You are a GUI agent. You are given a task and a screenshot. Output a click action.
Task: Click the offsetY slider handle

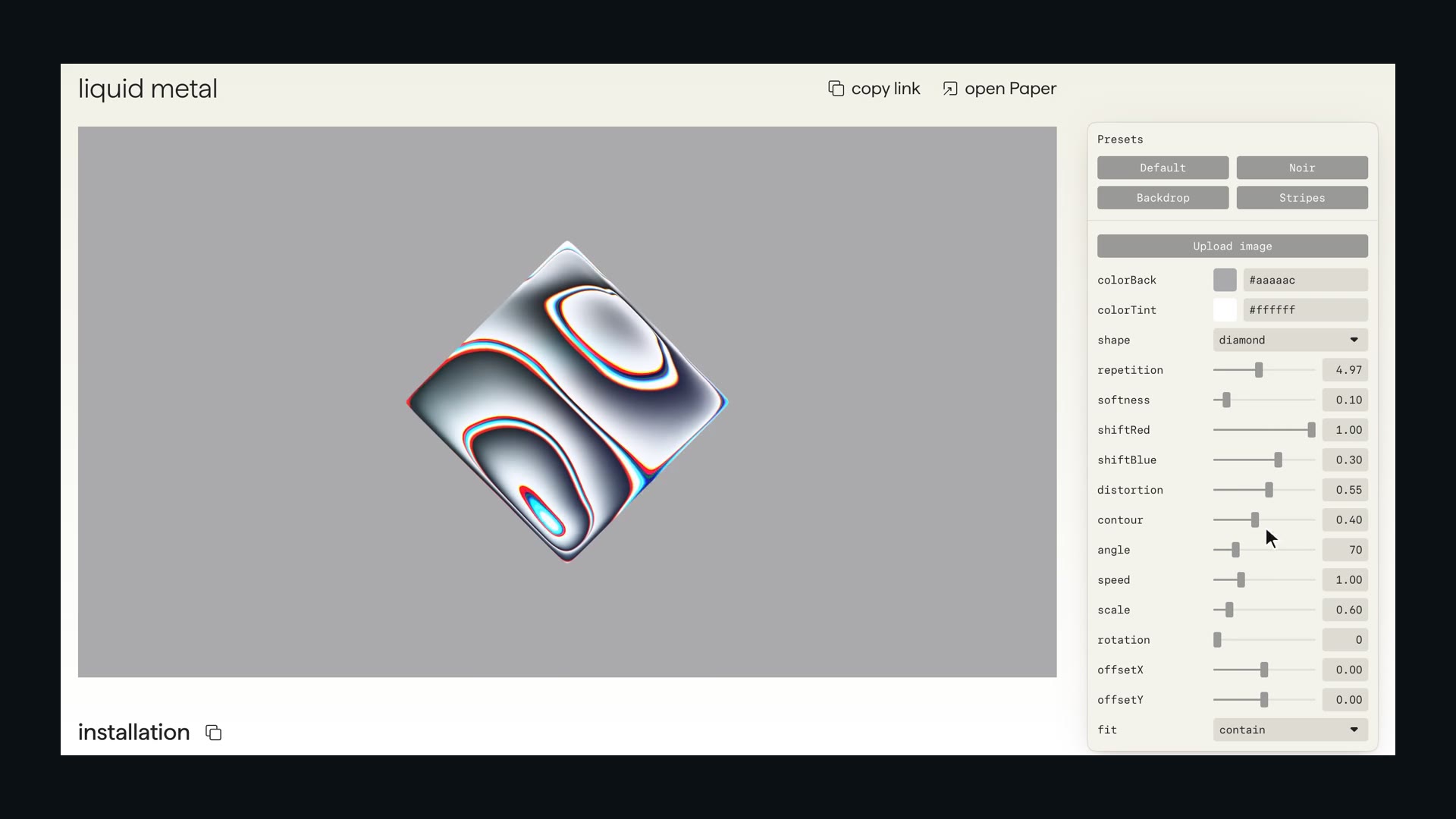click(x=1263, y=700)
